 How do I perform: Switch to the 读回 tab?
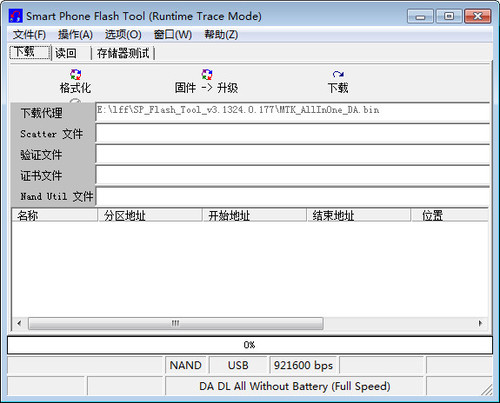tap(71, 53)
